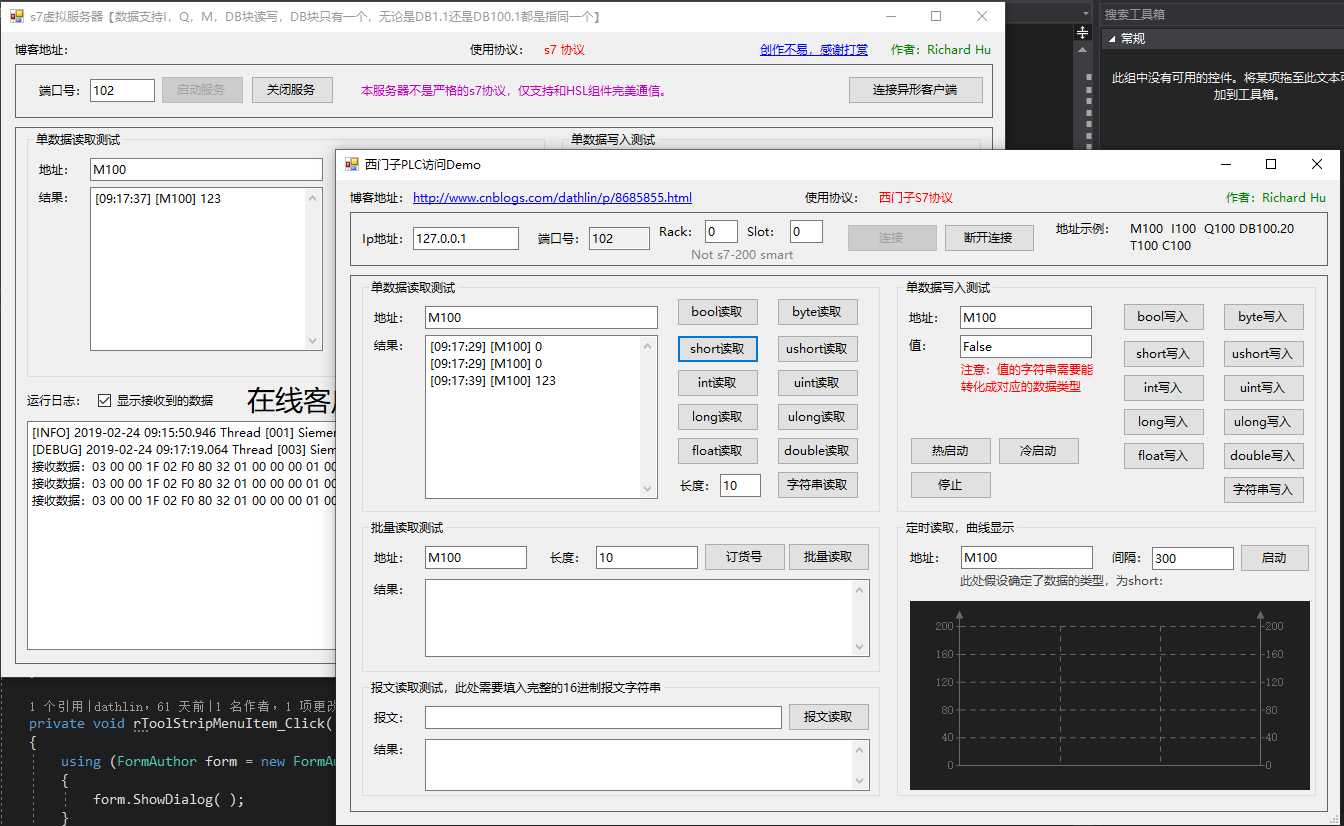This screenshot has height=826, width=1344.
Task: Click the float写入 button
Action: tap(1163, 456)
